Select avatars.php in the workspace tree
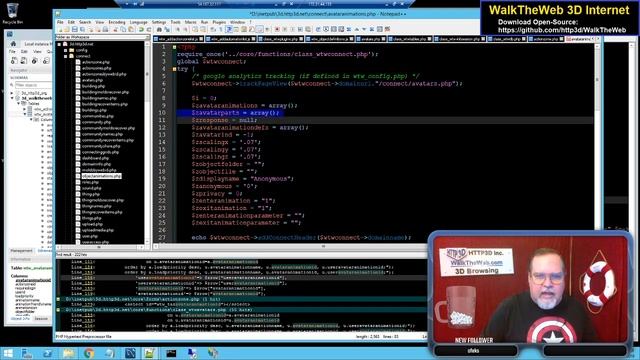The image size is (640, 360). (x=92, y=80)
